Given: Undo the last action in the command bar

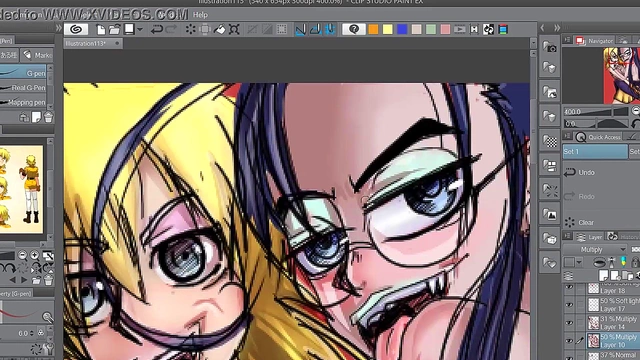Looking at the screenshot, I should 157,29.
